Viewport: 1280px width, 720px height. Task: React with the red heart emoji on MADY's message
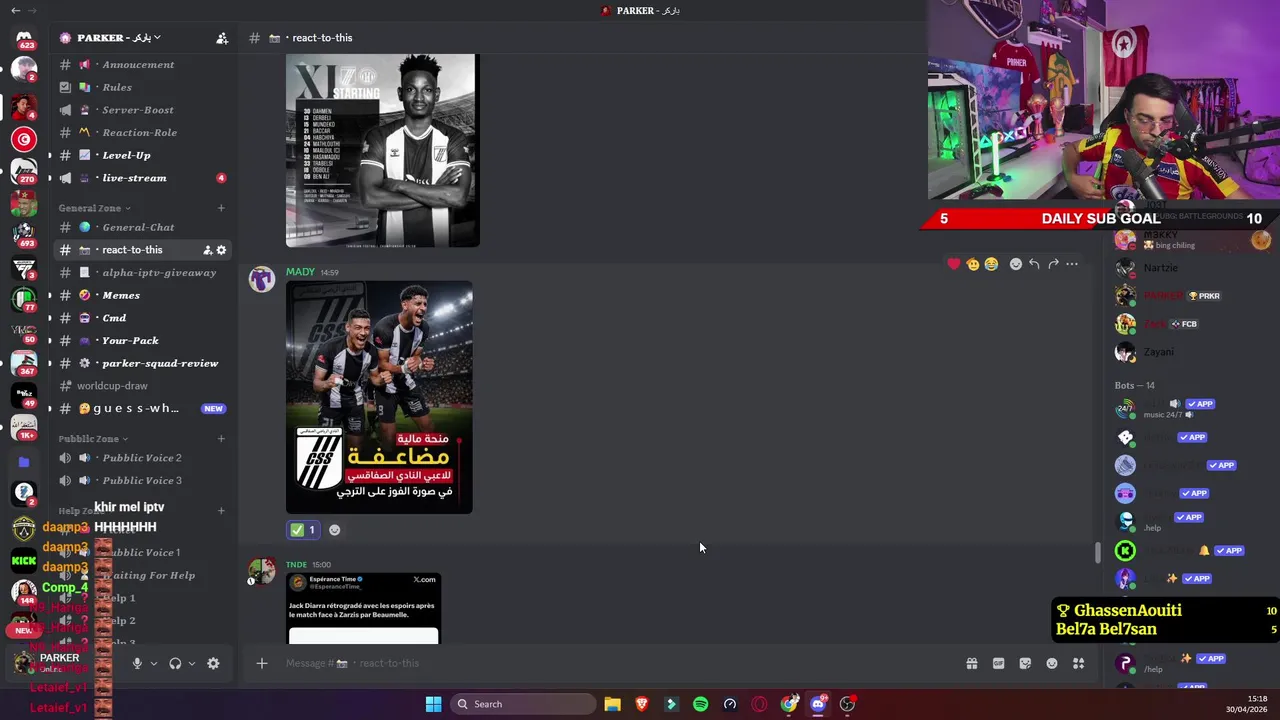pos(954,264)
